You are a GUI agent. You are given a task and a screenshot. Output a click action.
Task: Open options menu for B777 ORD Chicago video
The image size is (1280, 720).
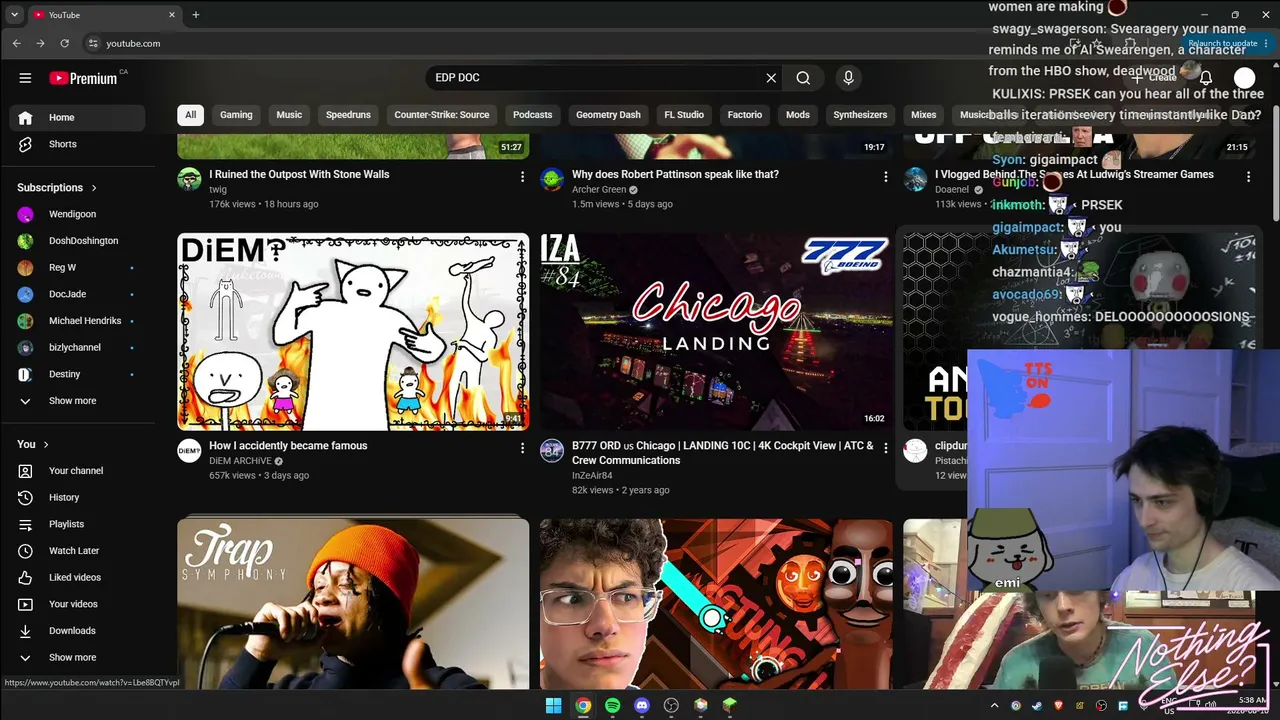pos(885,449)
